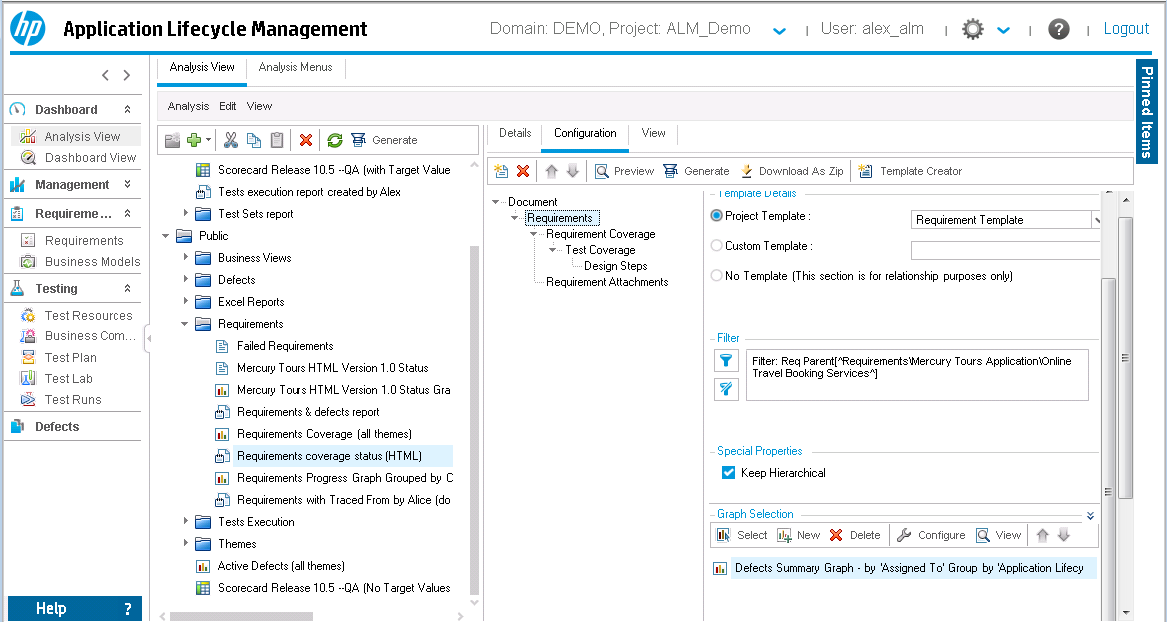Click the clear filter icon
Image resolution: width=1167 pixels, height=622 pixels.
[x=727, y=390]
